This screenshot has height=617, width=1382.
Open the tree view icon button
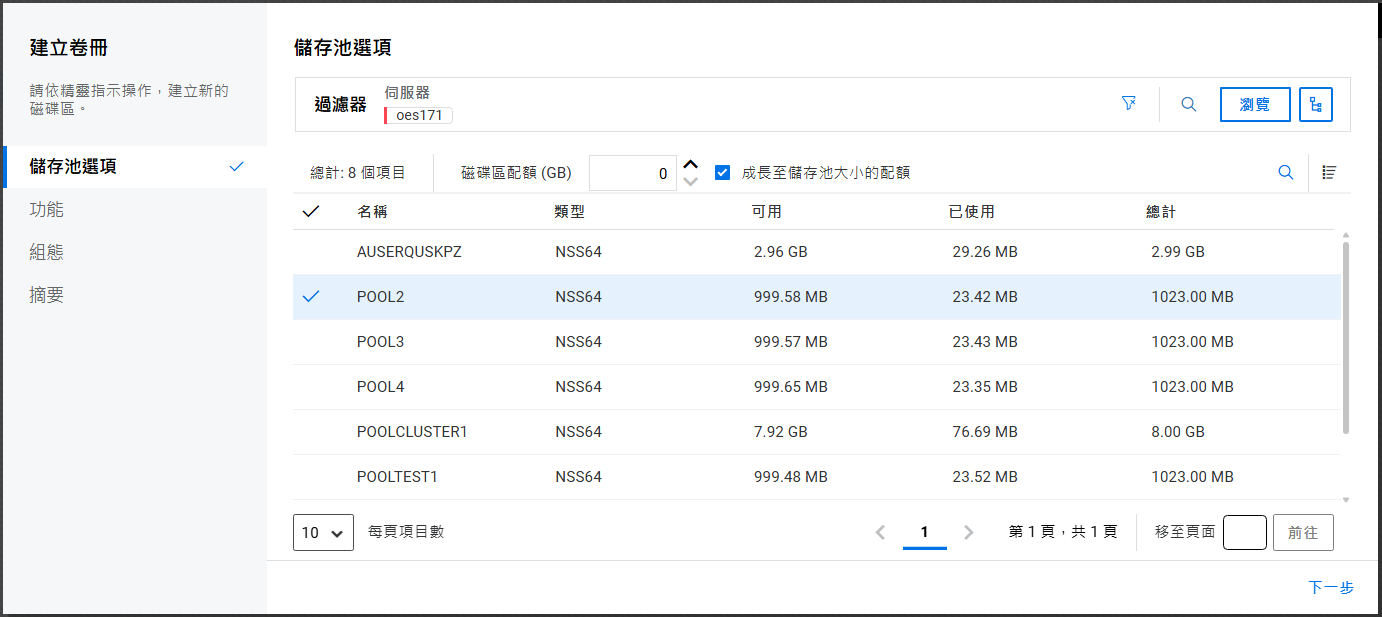[x=1315, y=104]
